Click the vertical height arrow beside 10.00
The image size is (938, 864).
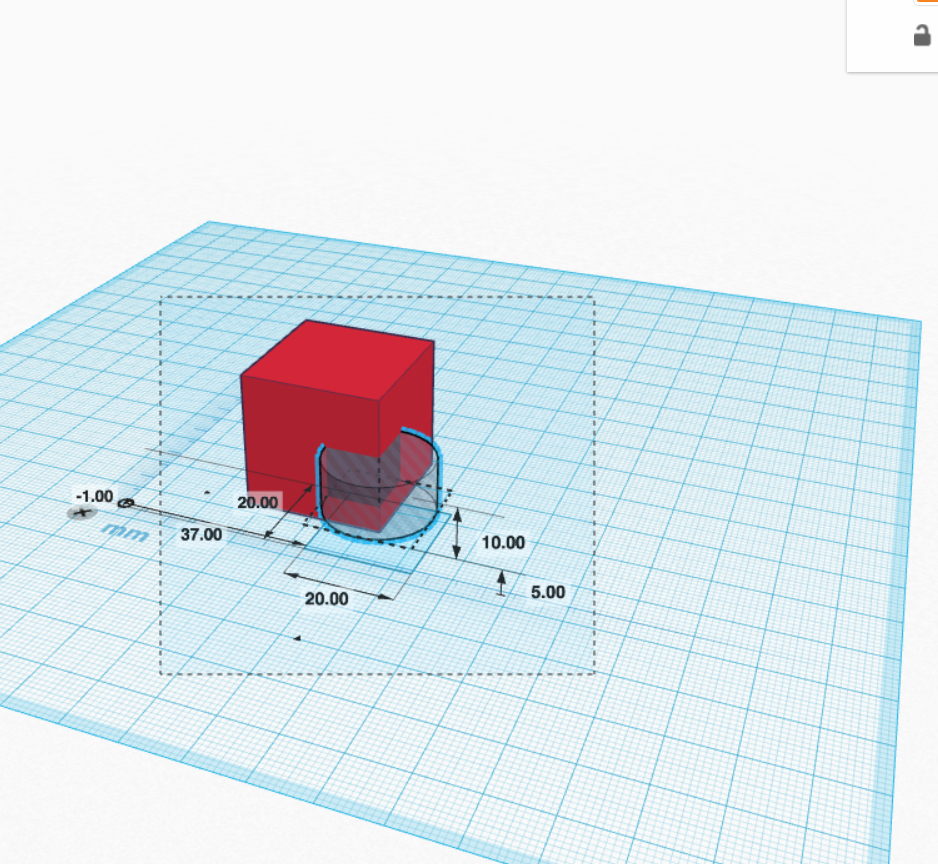point(457,534)
